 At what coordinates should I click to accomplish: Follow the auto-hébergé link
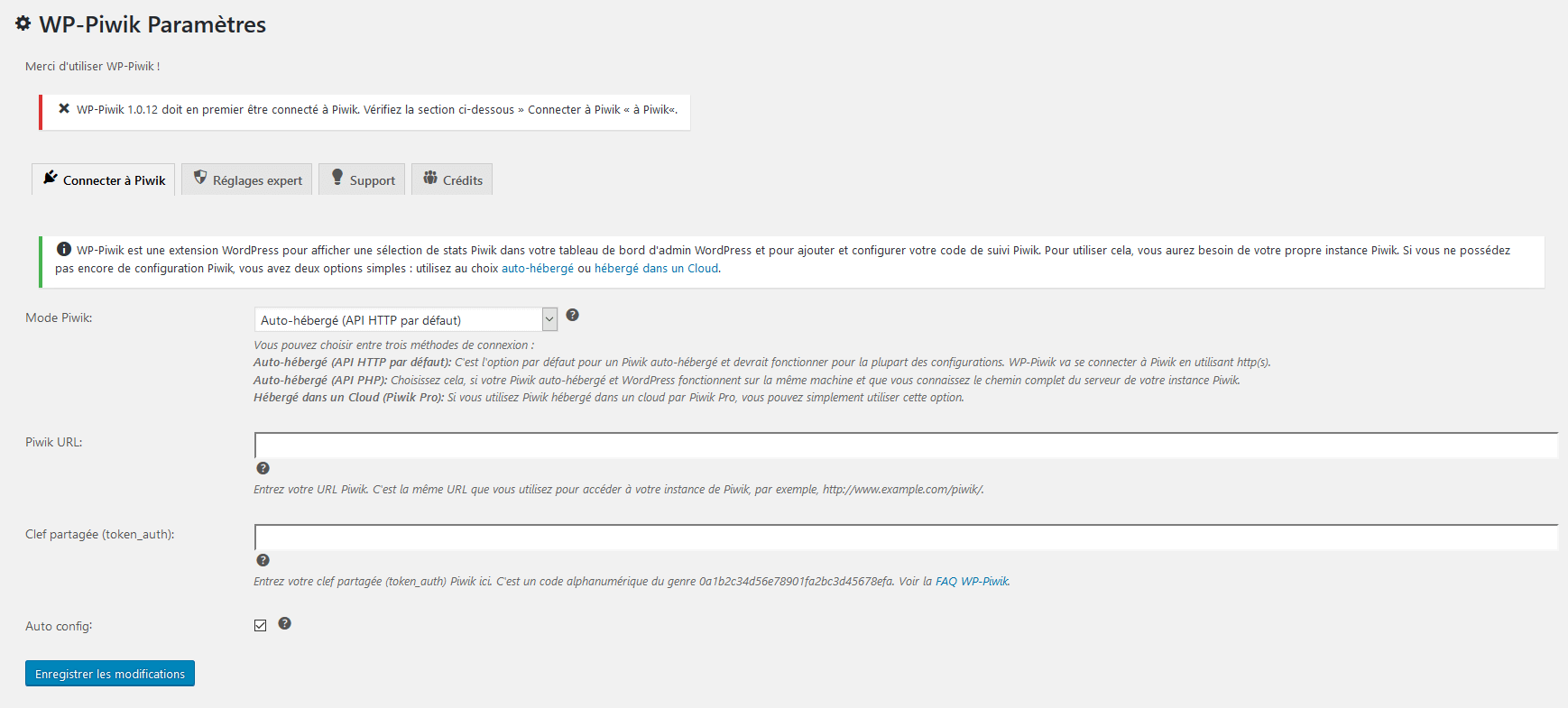pyautogui.click(x=538, y=268)
